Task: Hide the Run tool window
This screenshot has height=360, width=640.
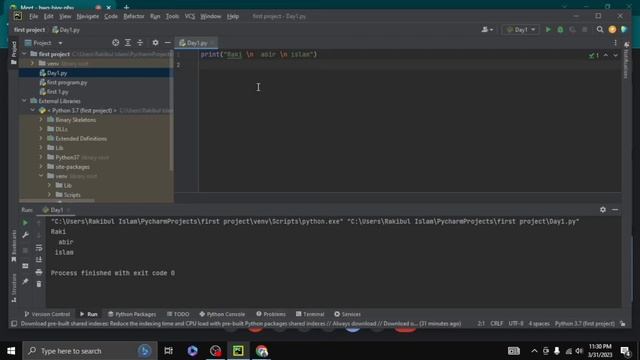Action: tap(615, 209)
